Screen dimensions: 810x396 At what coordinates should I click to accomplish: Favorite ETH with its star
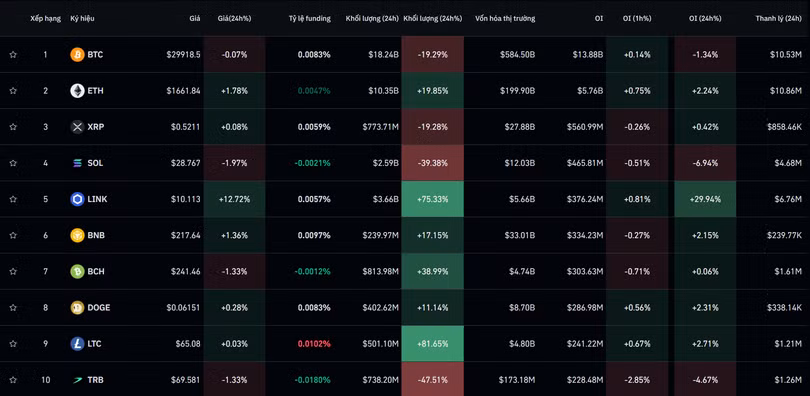coord(13,91)
